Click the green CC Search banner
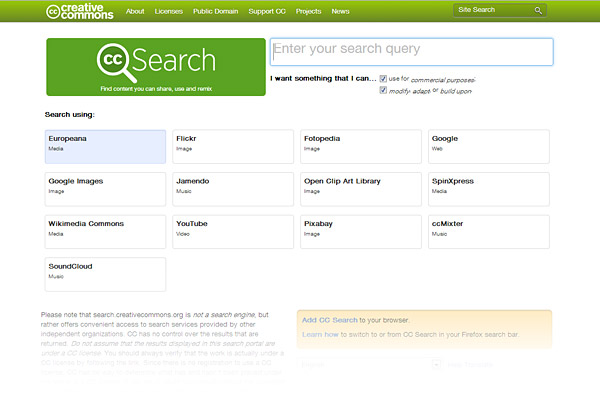The height and width of the screenshot is (400, 600). 156,67
